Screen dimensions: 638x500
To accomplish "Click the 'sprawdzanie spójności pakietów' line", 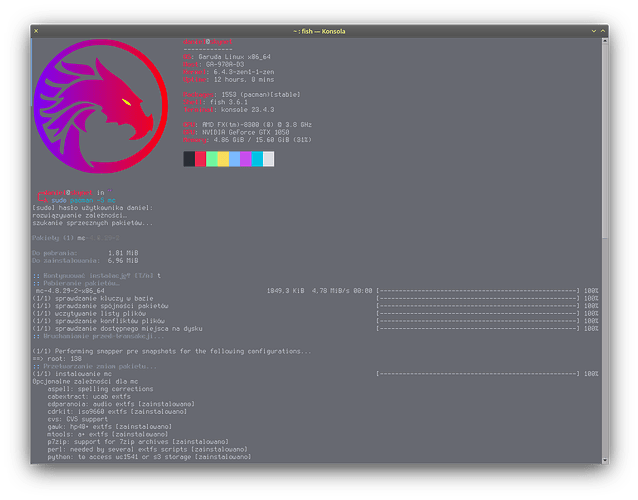I will point(101,306).
